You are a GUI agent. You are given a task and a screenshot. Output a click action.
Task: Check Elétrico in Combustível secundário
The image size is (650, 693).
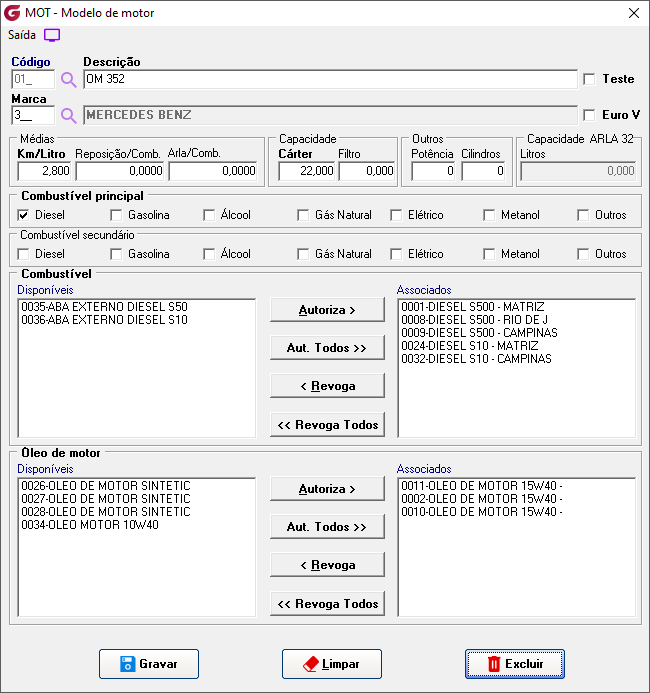(x=396, y=254)
